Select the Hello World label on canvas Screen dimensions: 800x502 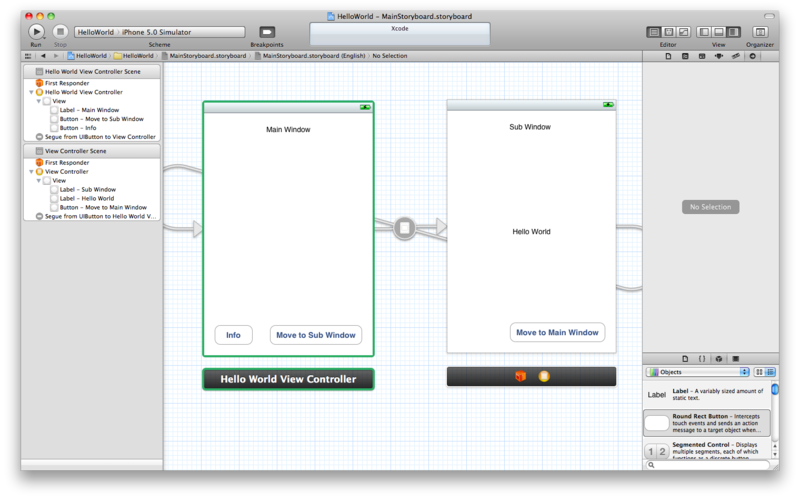(531, 232)
